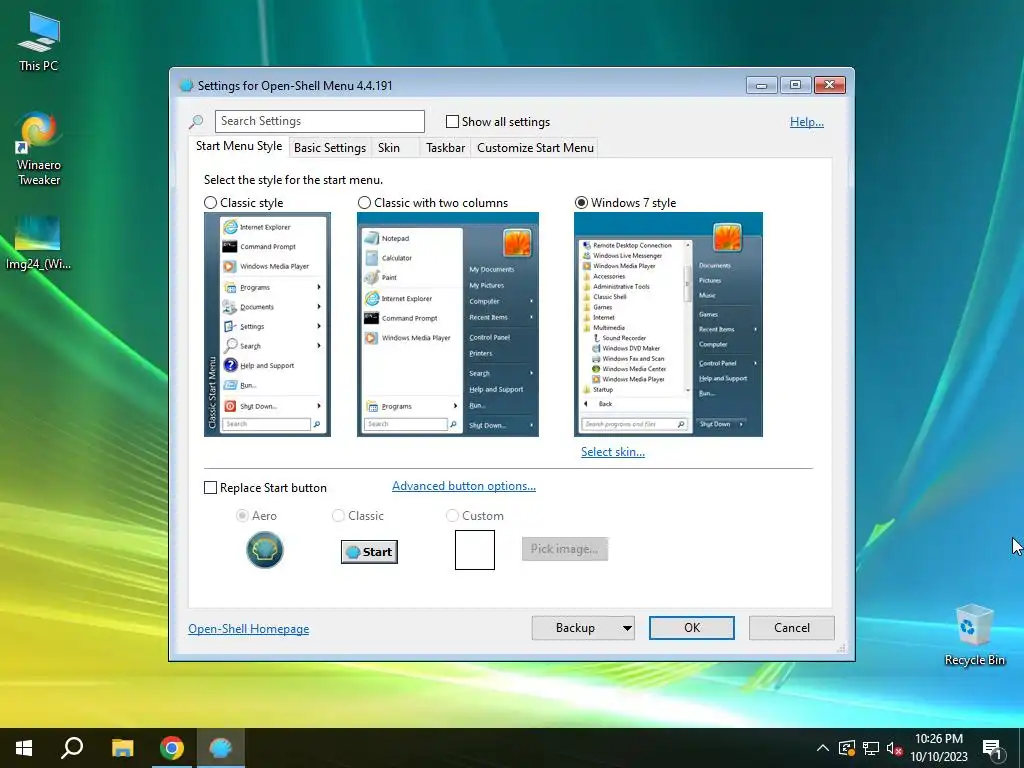This screenshot has width=1024, height=768.
Task: Close the Open-Shell settings window
Action: pos(829,85)
